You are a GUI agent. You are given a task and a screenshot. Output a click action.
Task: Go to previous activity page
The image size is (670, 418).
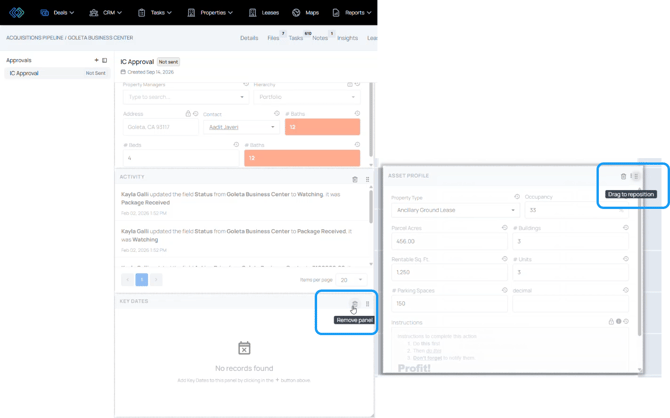tap(127, 280)
